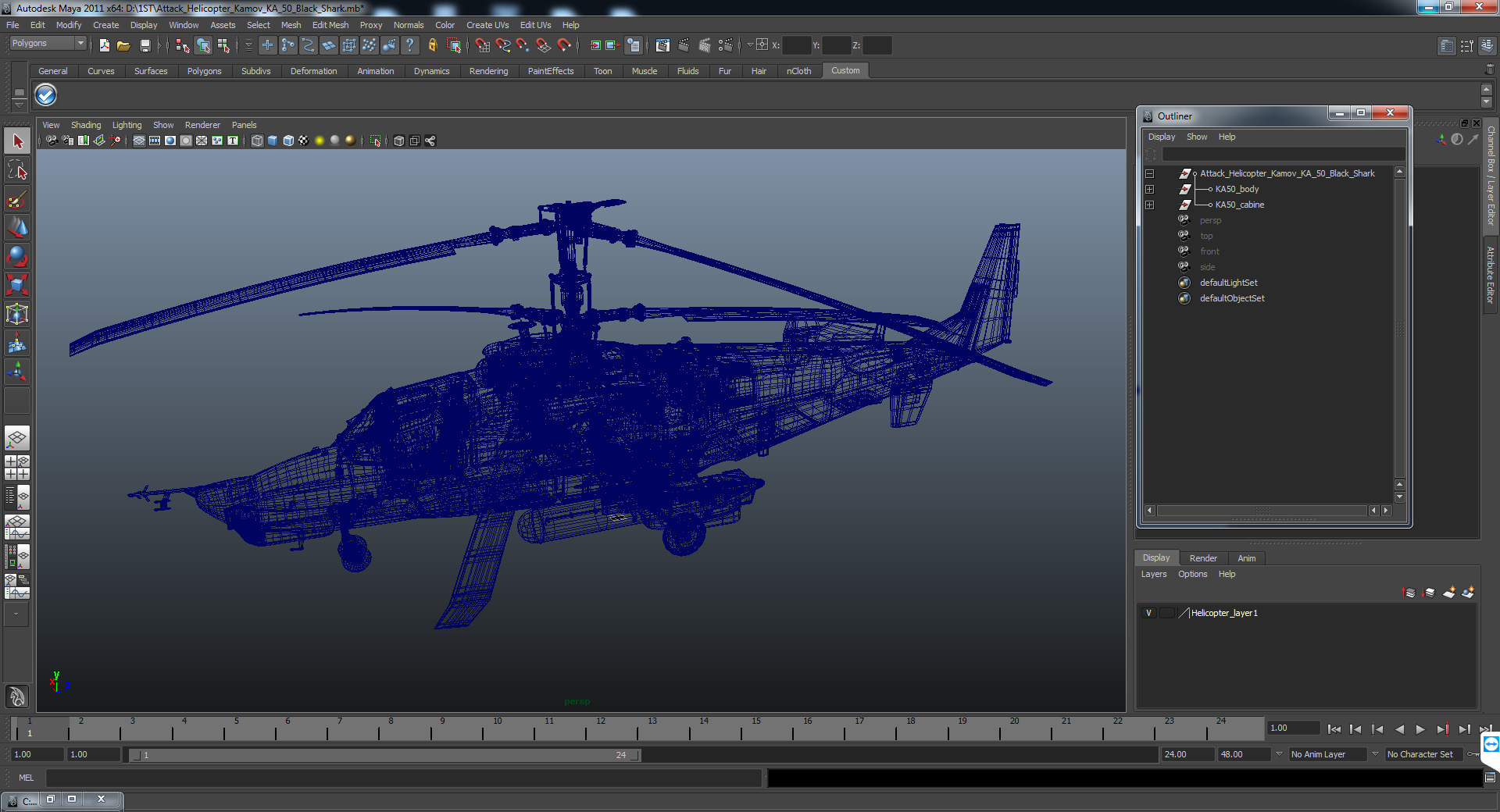This screenshot has height=812, width=1500.
Task: Activate the Rotate tool sphere icon
Action: [17, 257]
